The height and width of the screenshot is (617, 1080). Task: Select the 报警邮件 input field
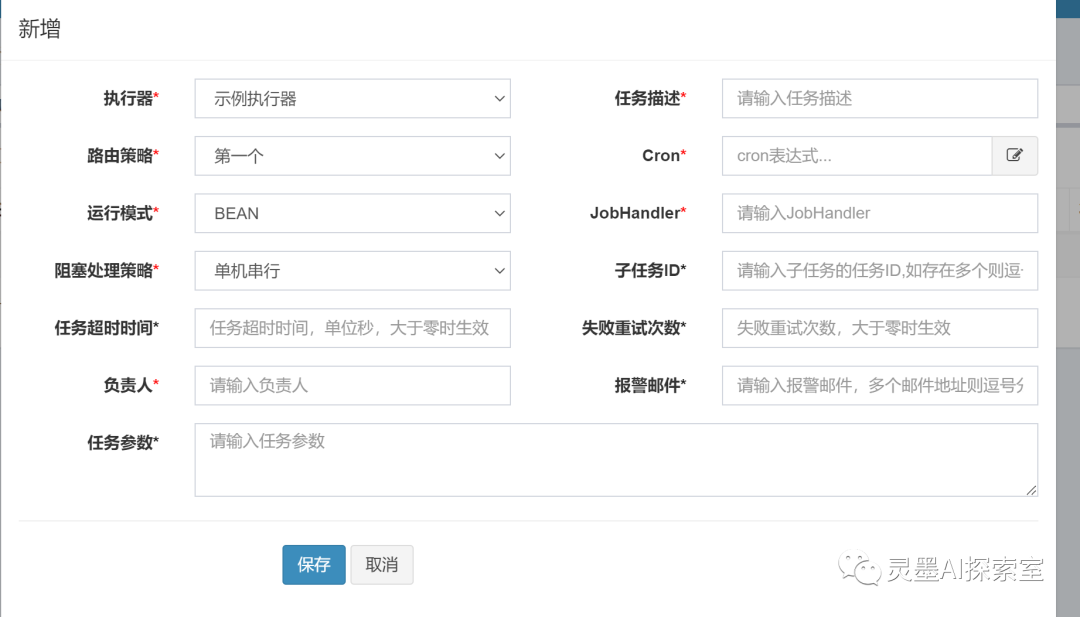[x=879, y=385]
